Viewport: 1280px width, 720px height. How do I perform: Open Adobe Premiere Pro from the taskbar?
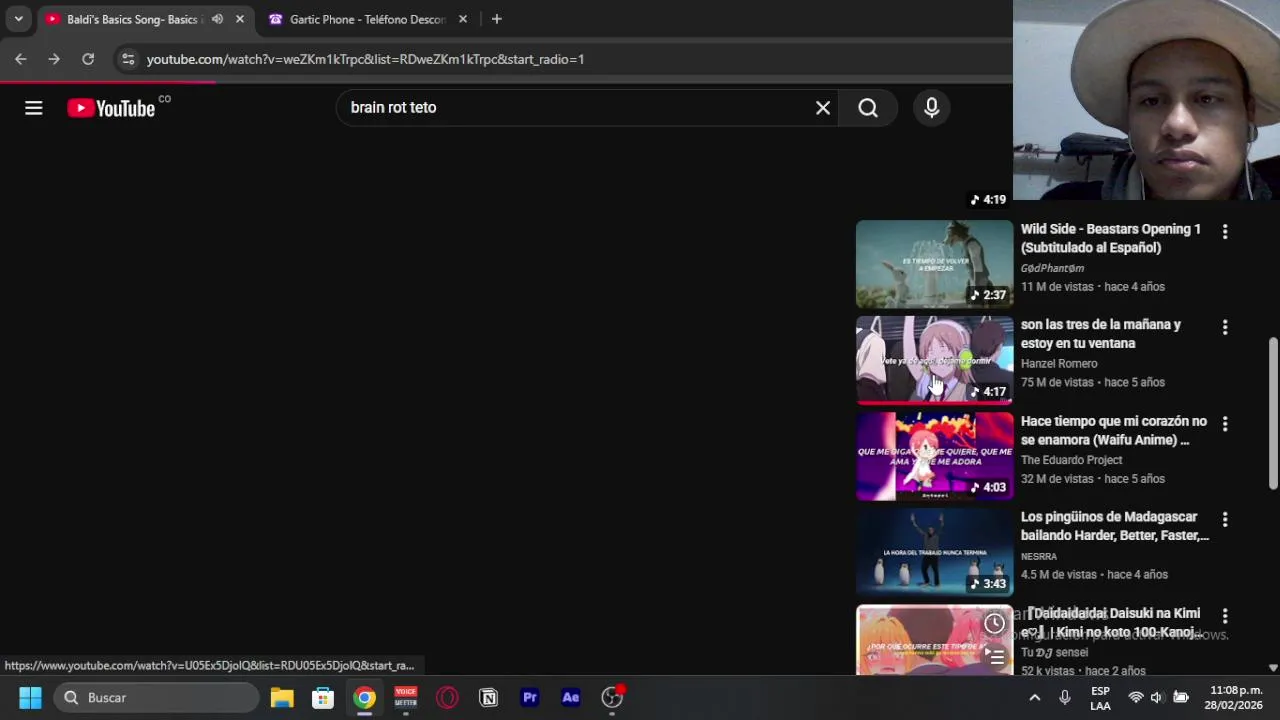(x=530, y=697)
